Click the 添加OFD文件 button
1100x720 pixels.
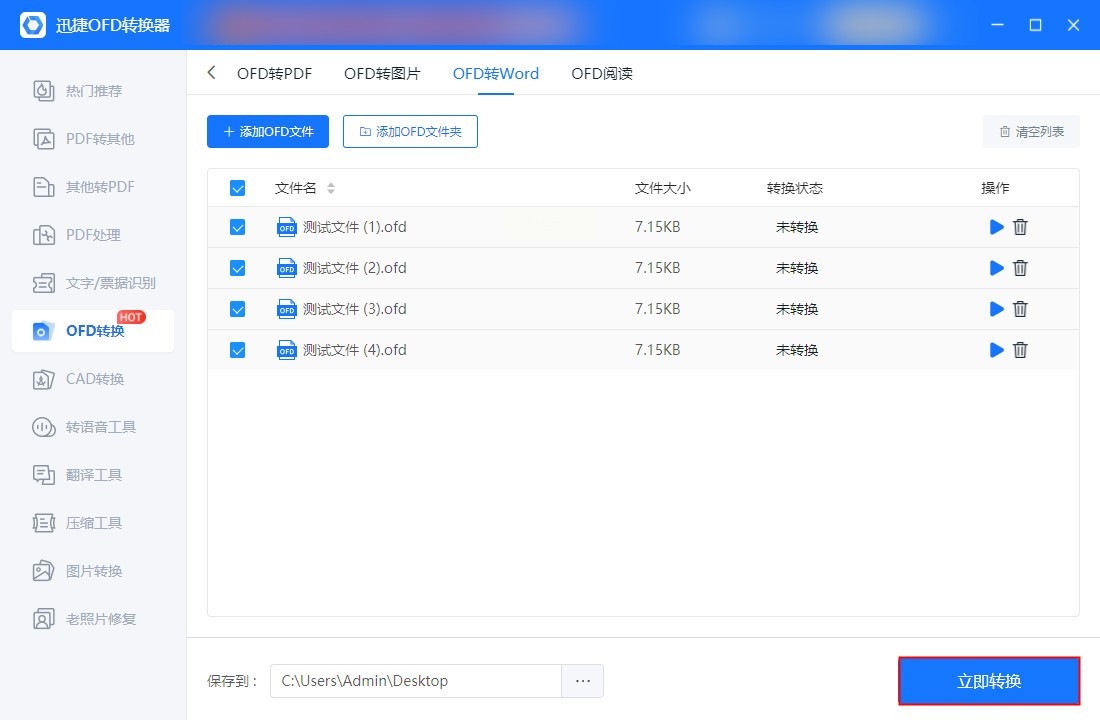pyautogui.click(x=267, y=132)
